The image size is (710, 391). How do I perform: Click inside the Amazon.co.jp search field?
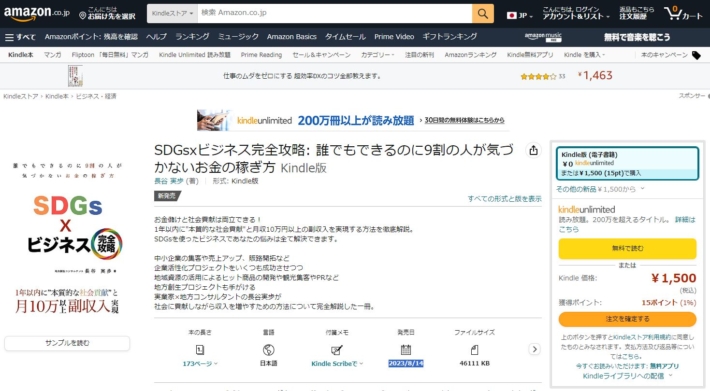tap(335, 14)
